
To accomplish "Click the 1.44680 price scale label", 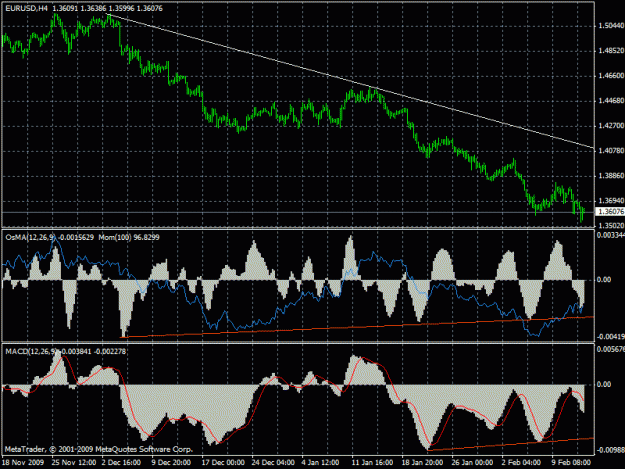I will coord(611,100).
